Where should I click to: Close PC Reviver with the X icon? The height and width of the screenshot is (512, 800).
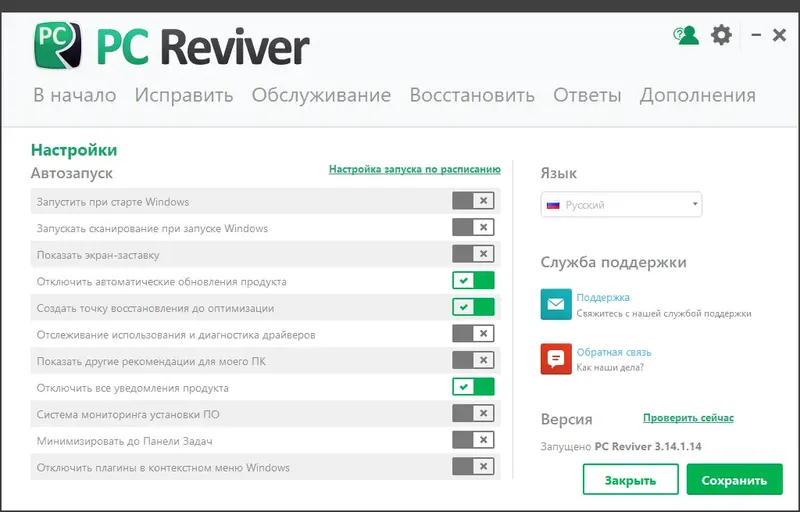click(x=779, y=35)
